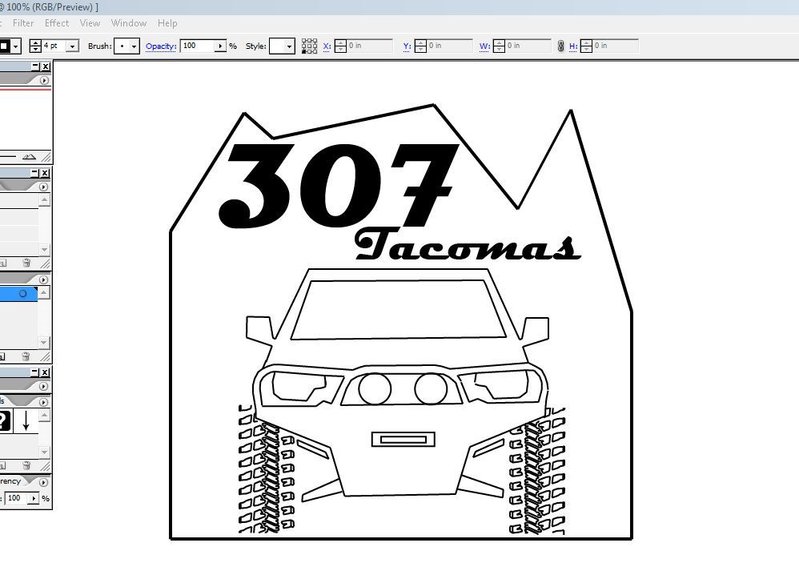This screenshot has width=799, height=571.
Task: Open the Filter menu
Action: point(23,23)
